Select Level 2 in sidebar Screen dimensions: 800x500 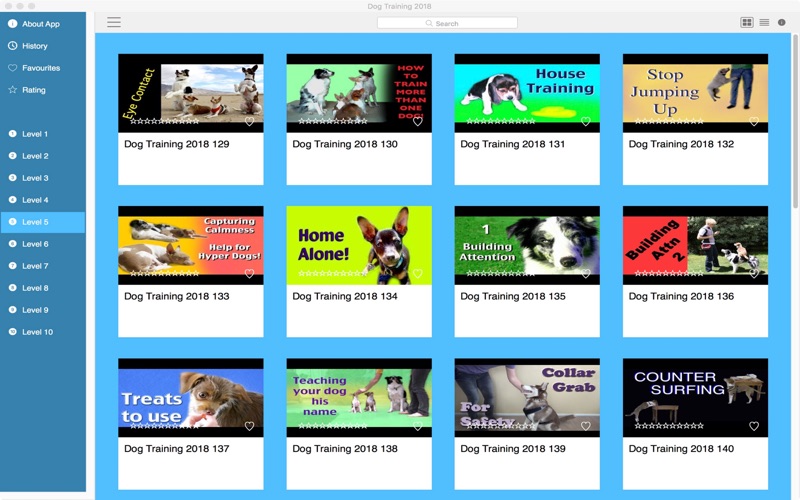42,156
